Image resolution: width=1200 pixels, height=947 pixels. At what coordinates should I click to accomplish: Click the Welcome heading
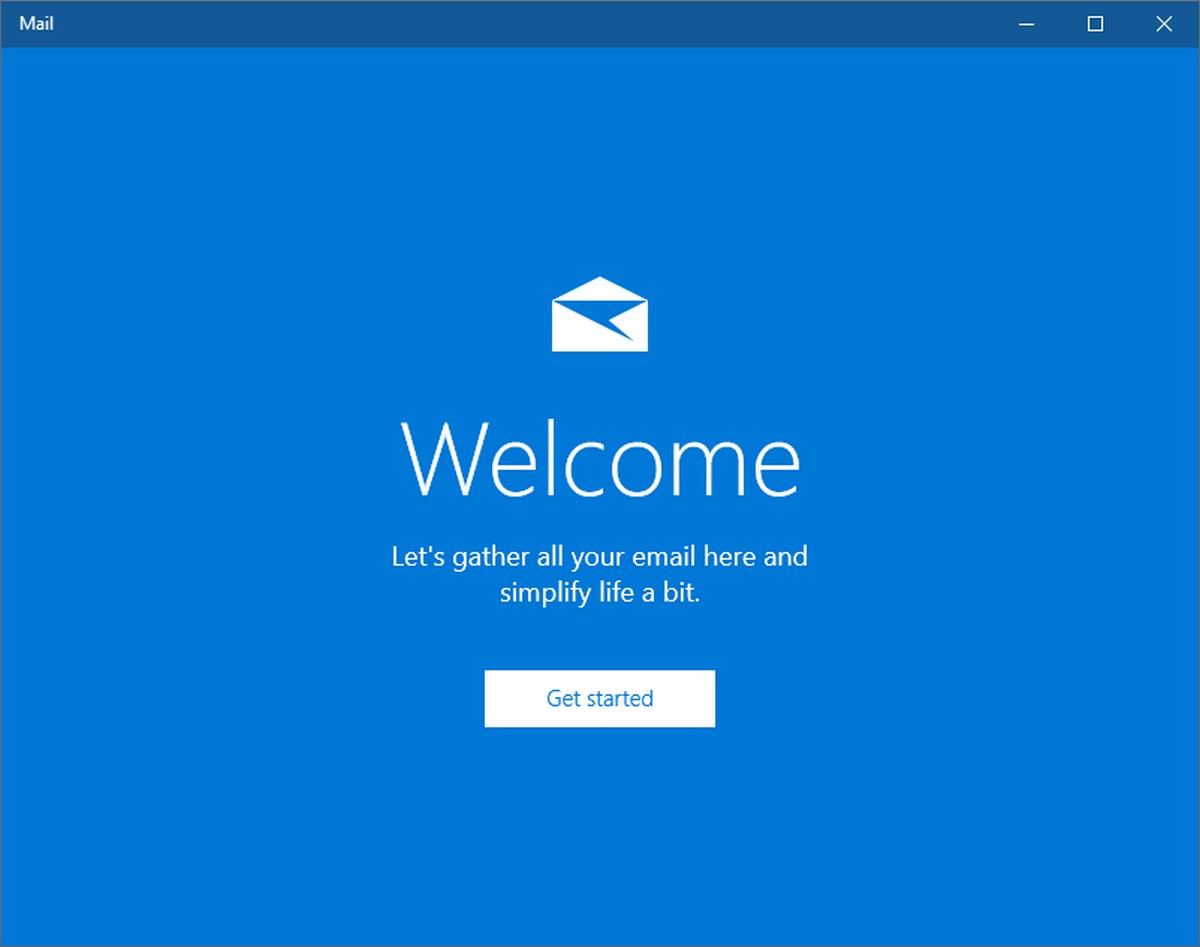coord(600,459)
